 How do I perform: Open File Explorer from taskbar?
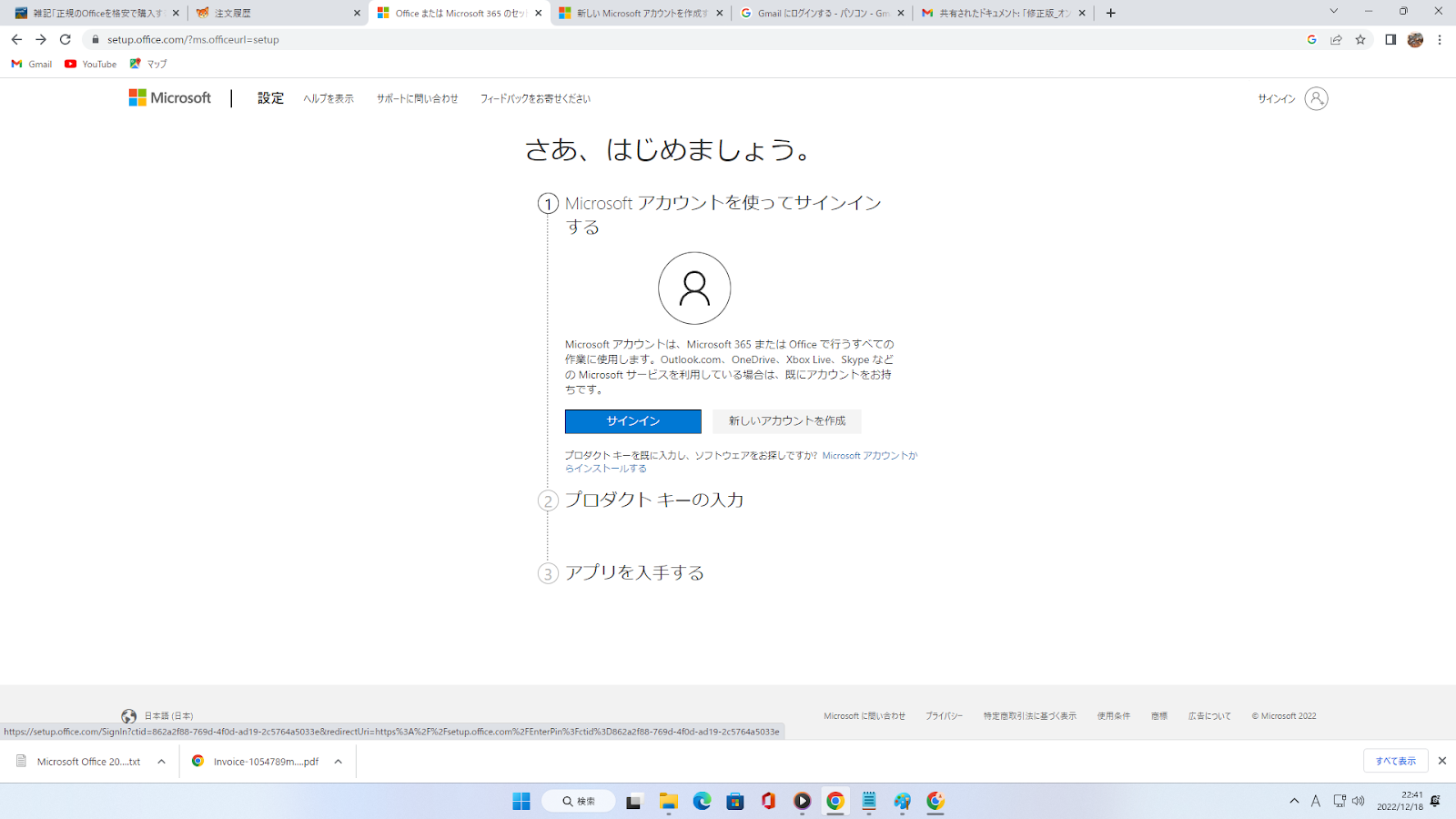[669, 801]
